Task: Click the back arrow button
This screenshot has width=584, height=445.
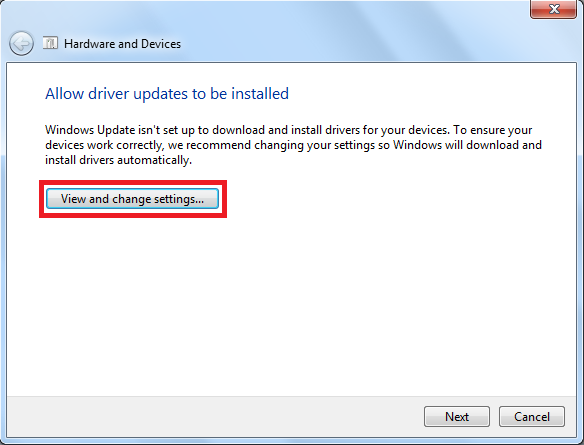Action: pyautogui.click(x=21, y=44)
